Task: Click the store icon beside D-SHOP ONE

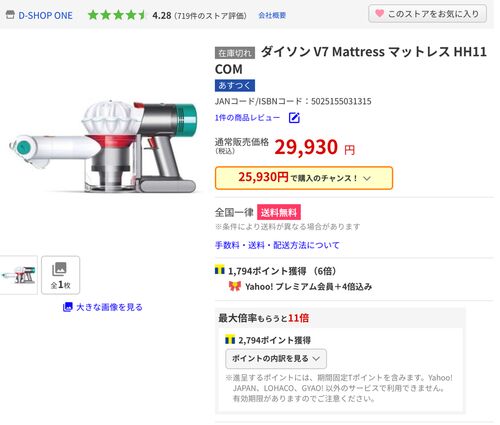Action: click(x=10, y=15)
